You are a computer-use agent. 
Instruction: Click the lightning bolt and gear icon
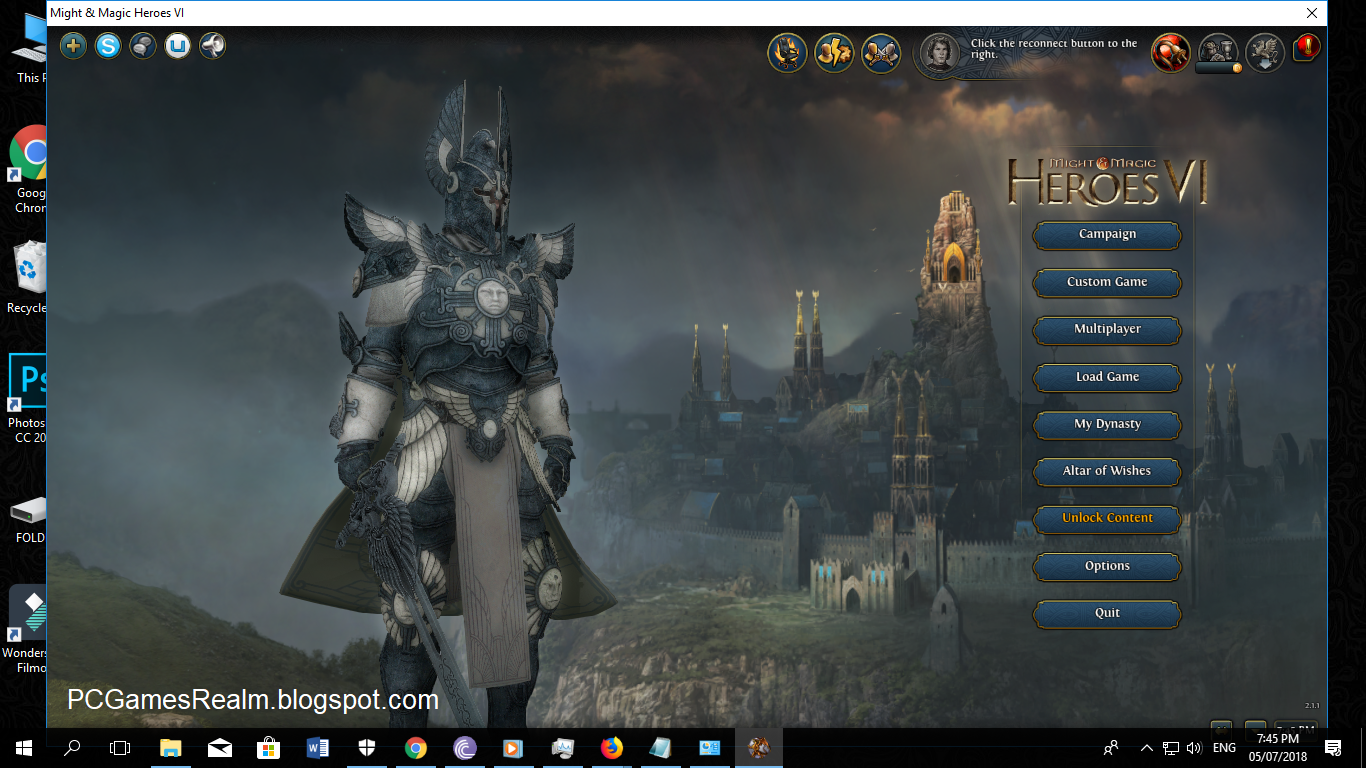(835, 53)
